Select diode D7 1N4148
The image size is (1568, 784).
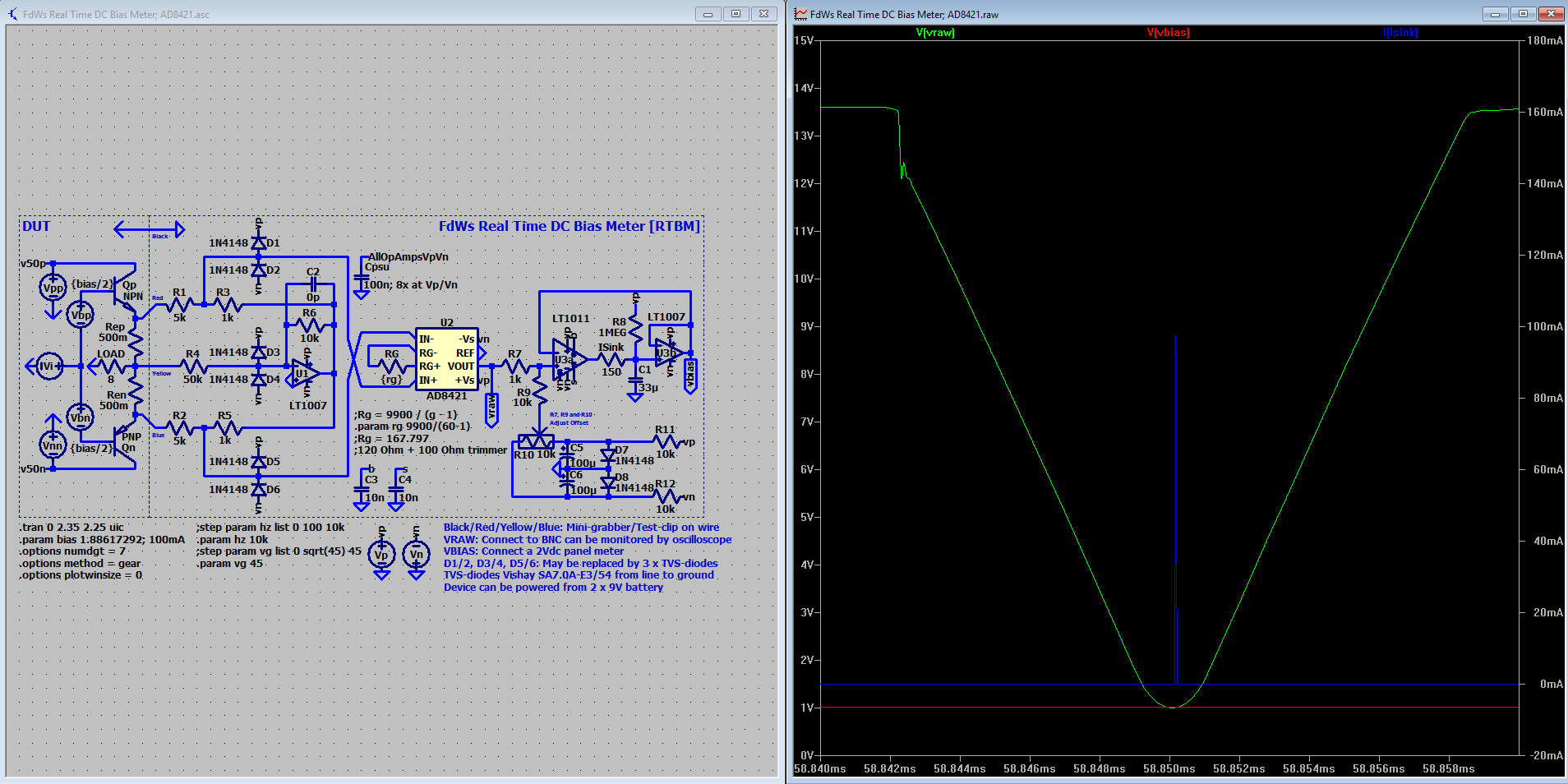608,454
